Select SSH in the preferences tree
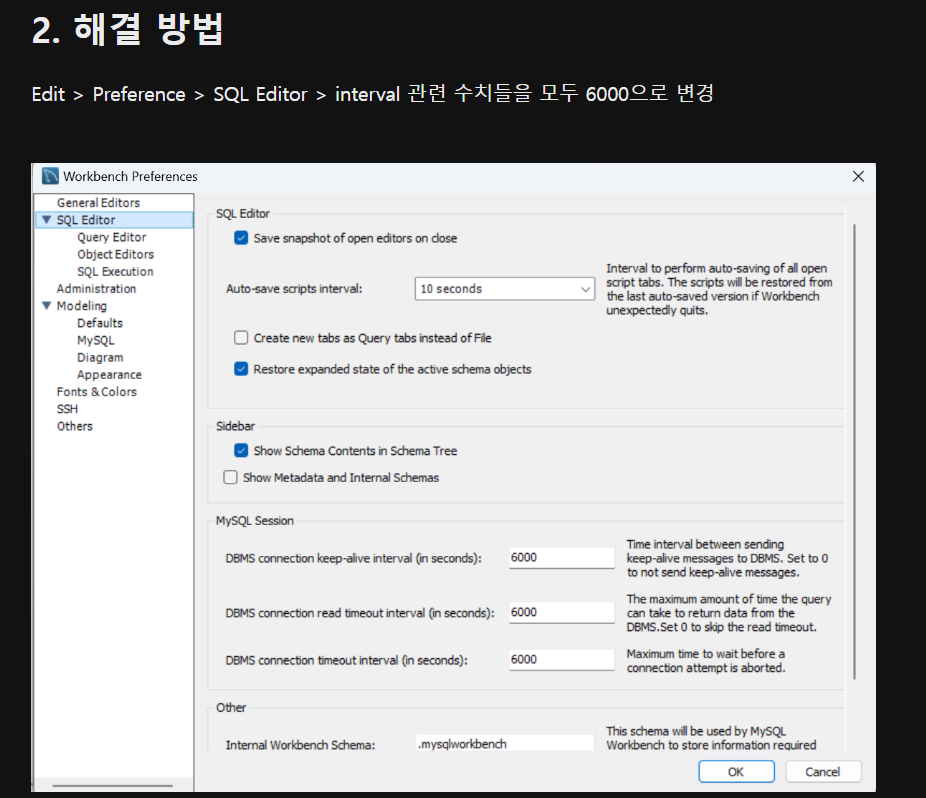 pos(67,409)
